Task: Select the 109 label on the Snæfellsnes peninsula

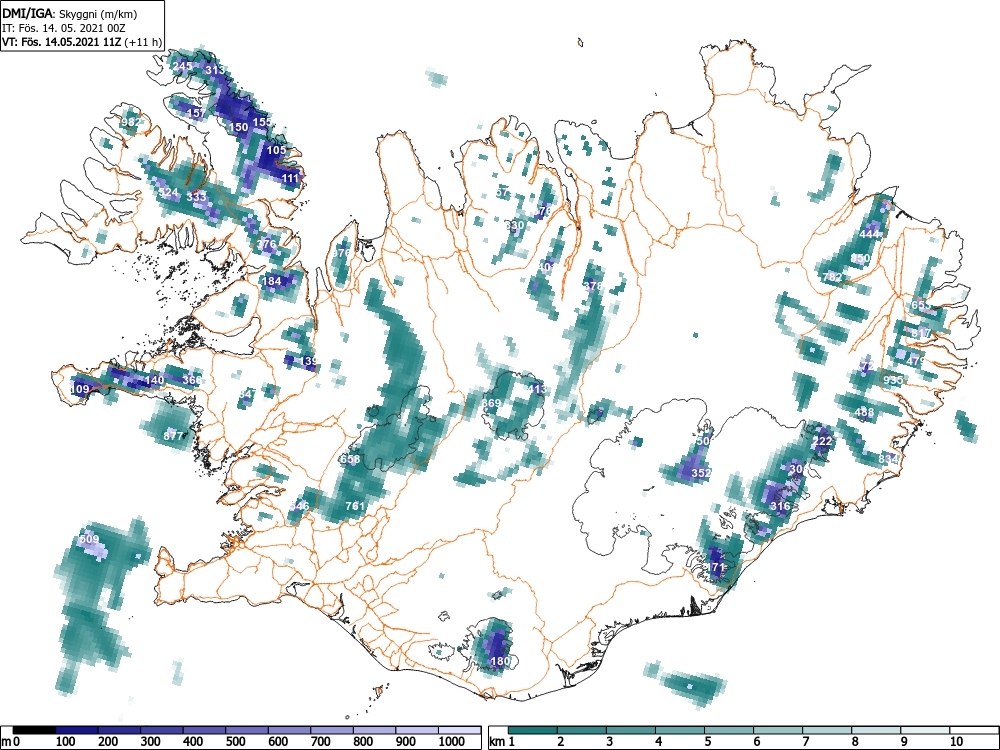Action: pyautogui.click(x=80, y=389)
